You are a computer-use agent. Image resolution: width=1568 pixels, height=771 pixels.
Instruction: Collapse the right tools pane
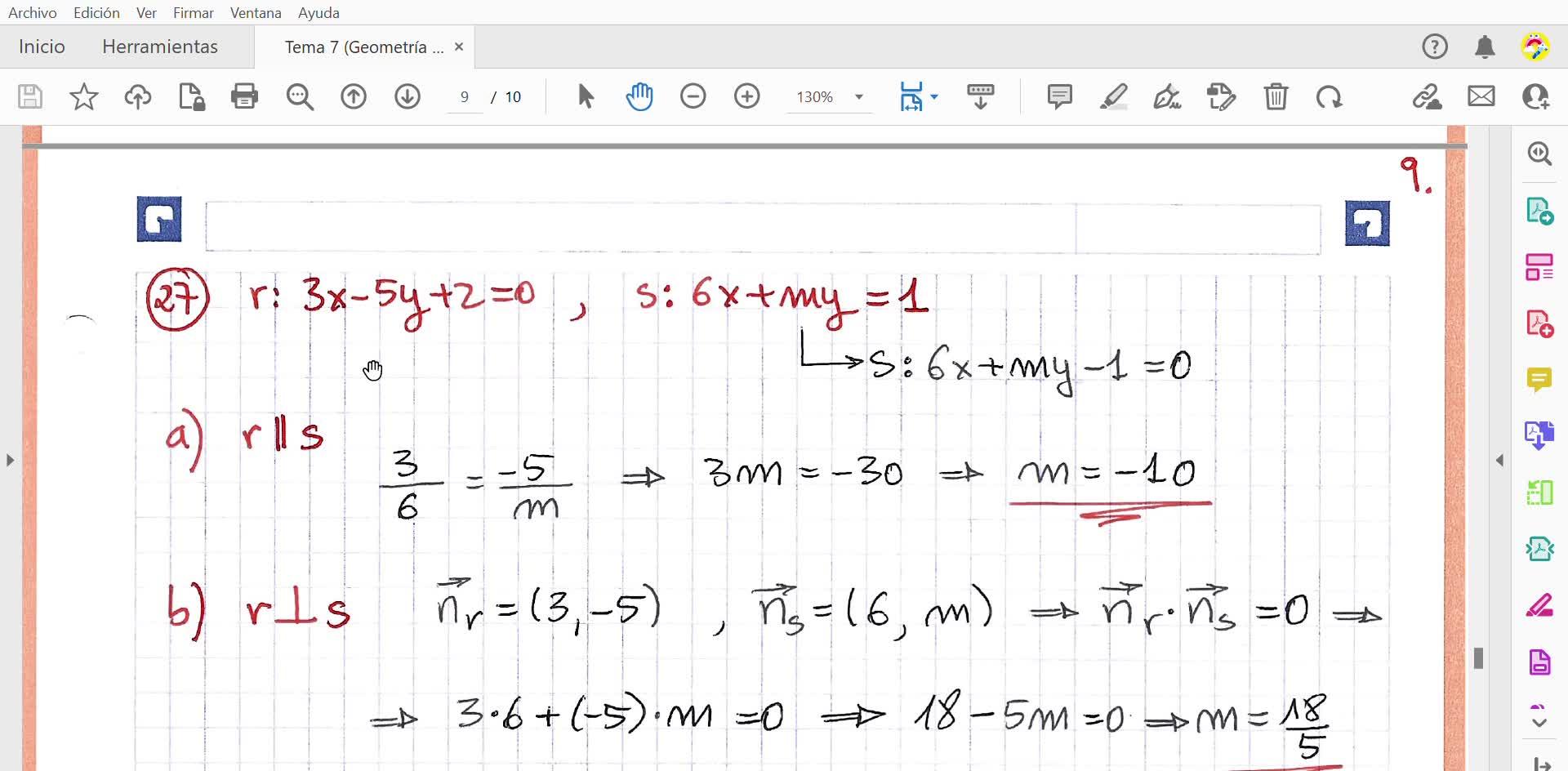click(x=1499, y=461)
